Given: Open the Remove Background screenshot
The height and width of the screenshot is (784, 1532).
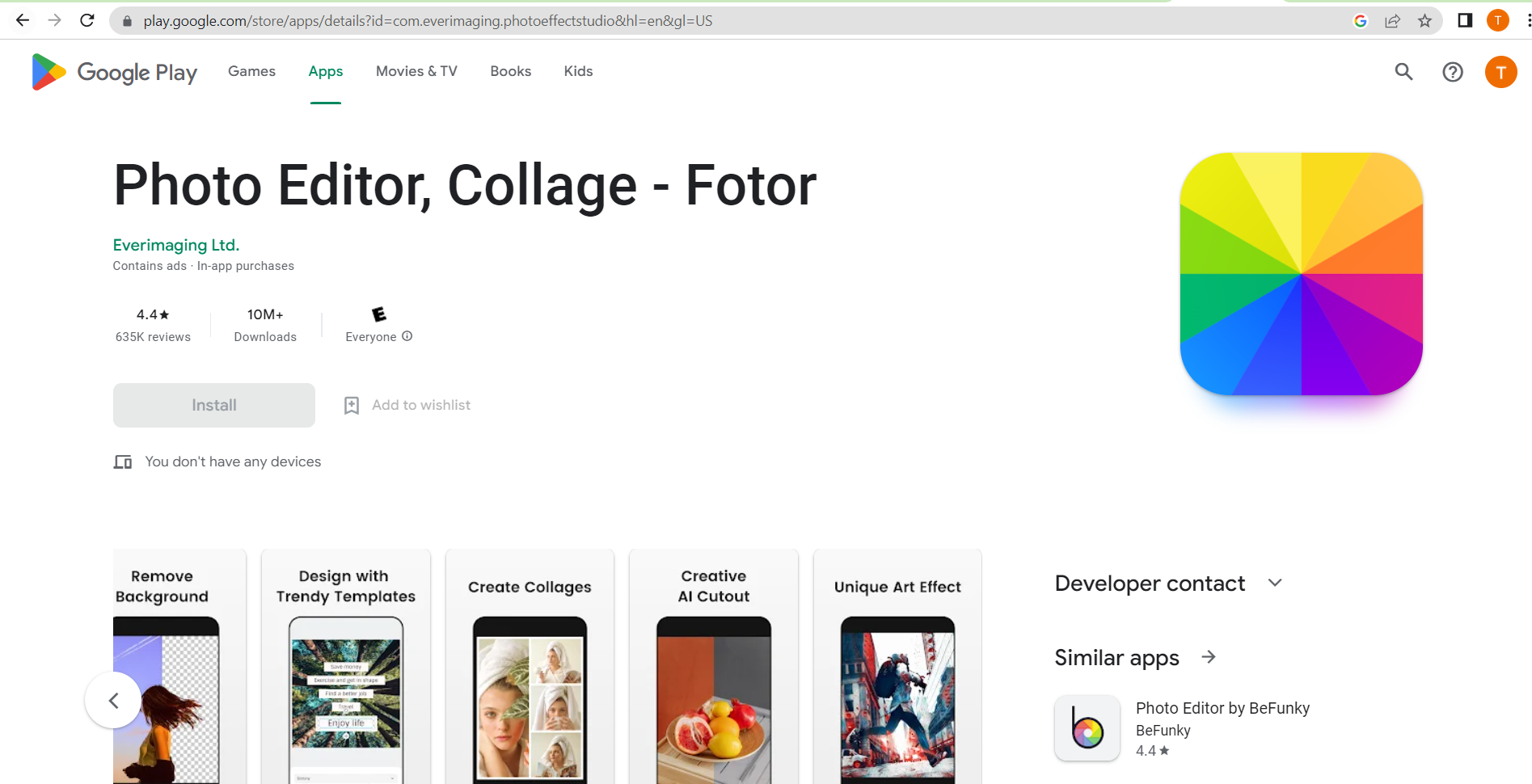Looking at the screenshot, I should tap(179, 667).
